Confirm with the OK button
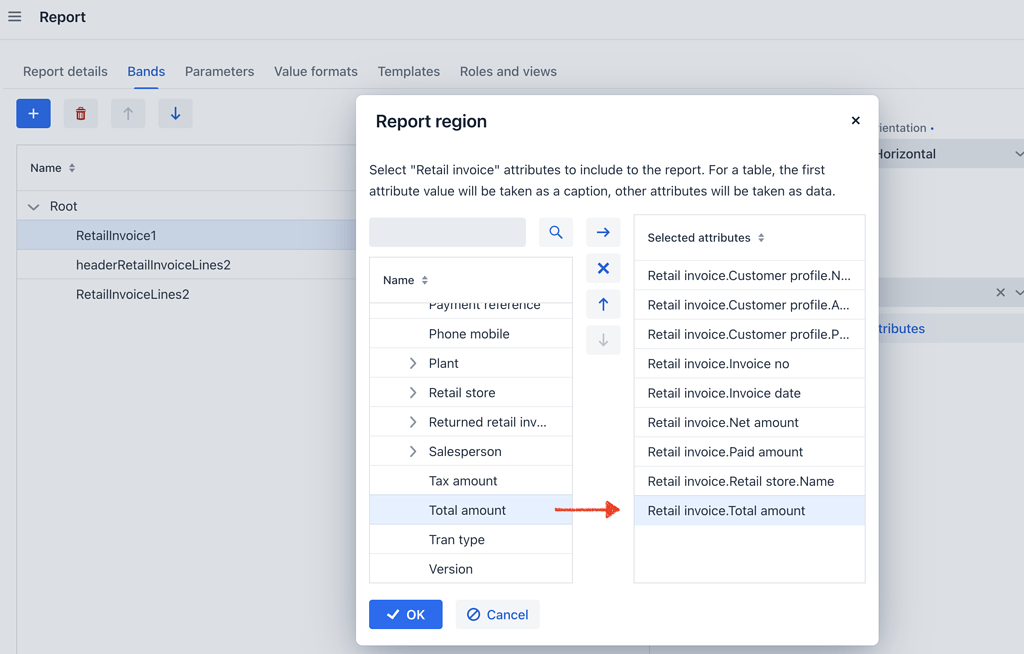 [406, 615]
